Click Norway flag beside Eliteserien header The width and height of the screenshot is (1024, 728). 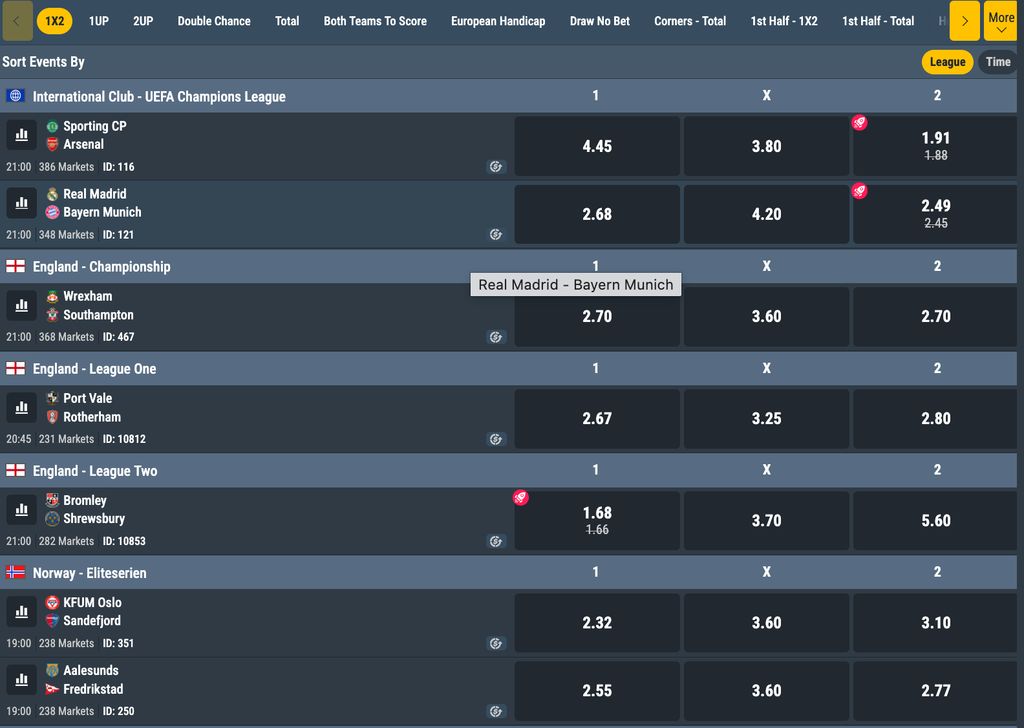[x=15, y=573]
